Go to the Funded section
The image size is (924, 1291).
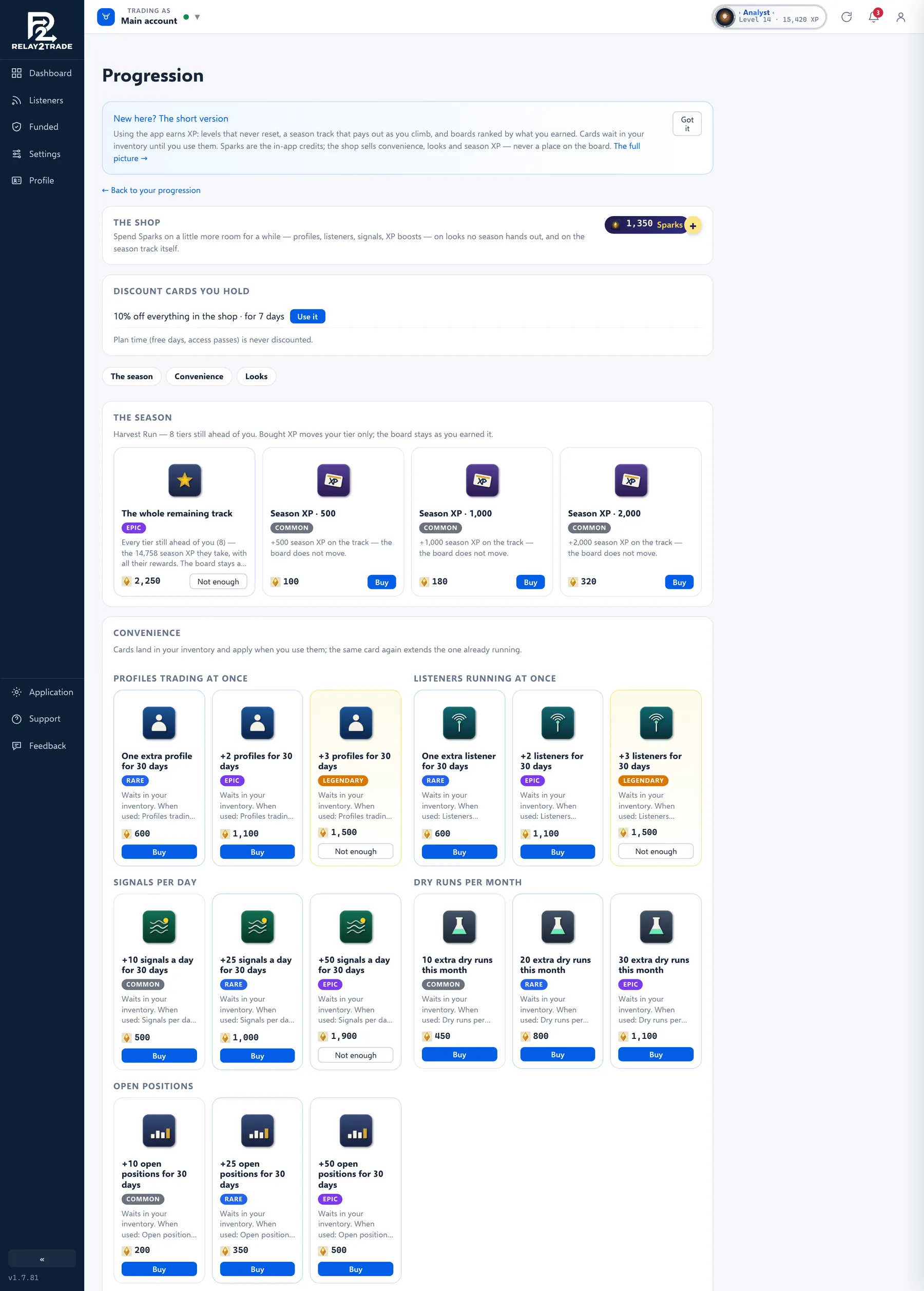tap(42, 127)
